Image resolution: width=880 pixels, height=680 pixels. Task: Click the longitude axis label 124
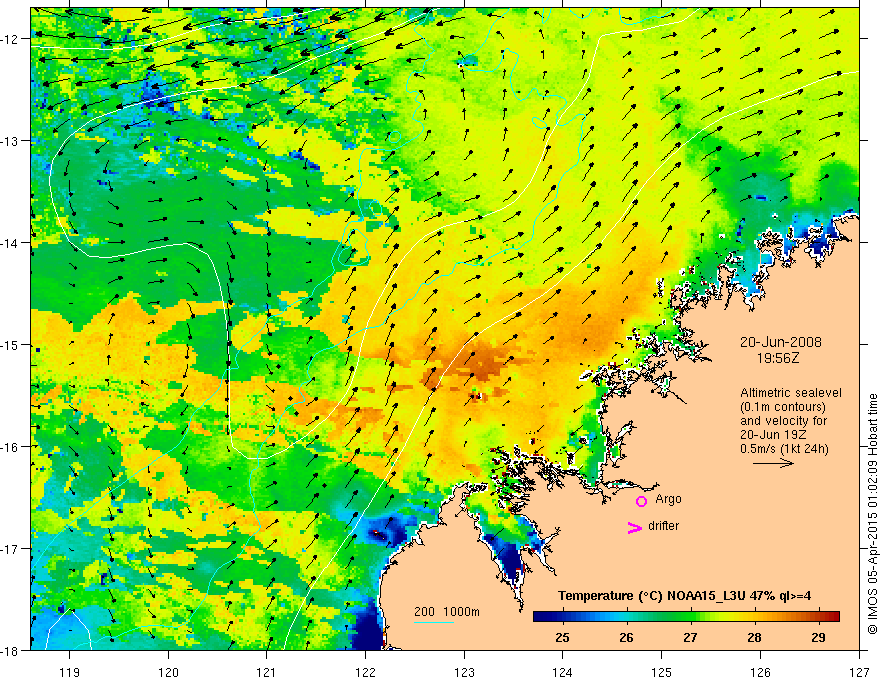tap(563, 672)
